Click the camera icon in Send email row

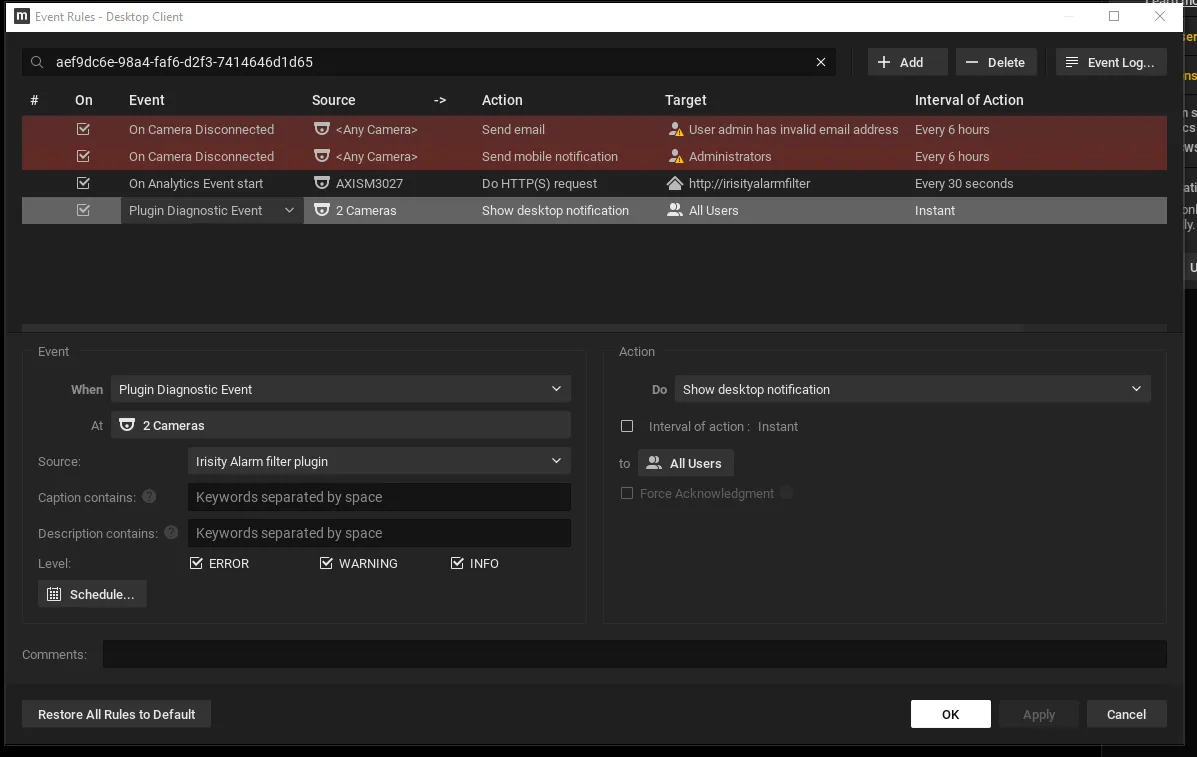pyautogui.click(x=322, y=130)
